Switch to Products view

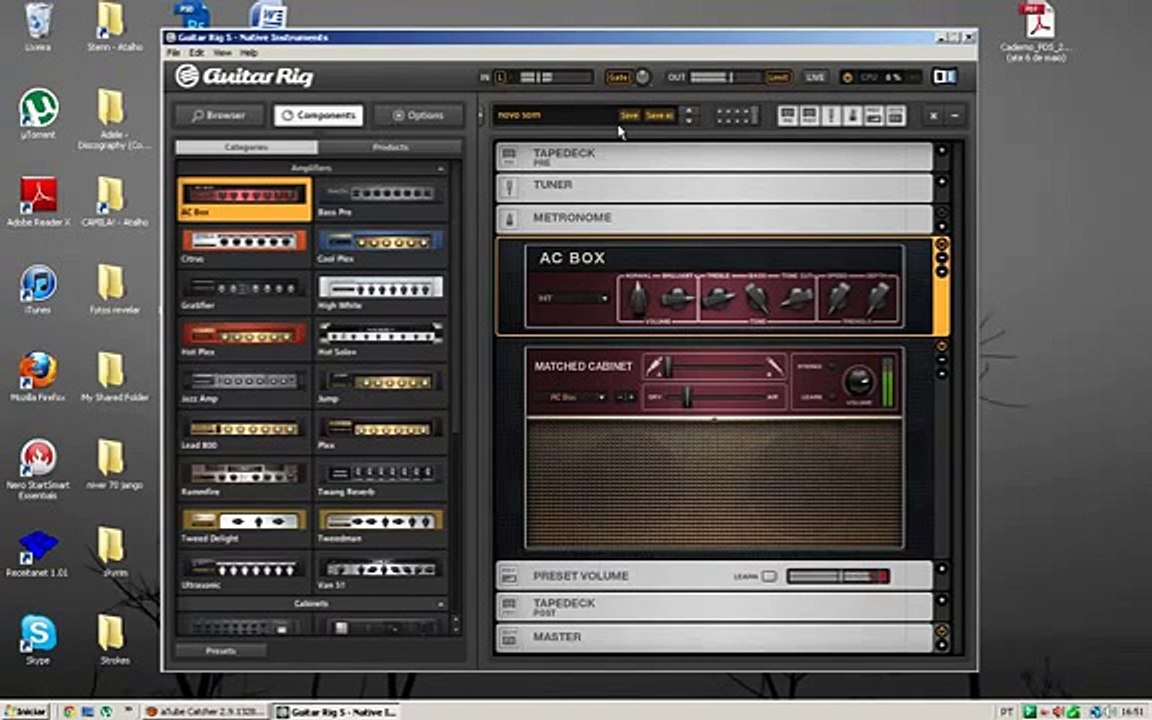tap(390, 148)
